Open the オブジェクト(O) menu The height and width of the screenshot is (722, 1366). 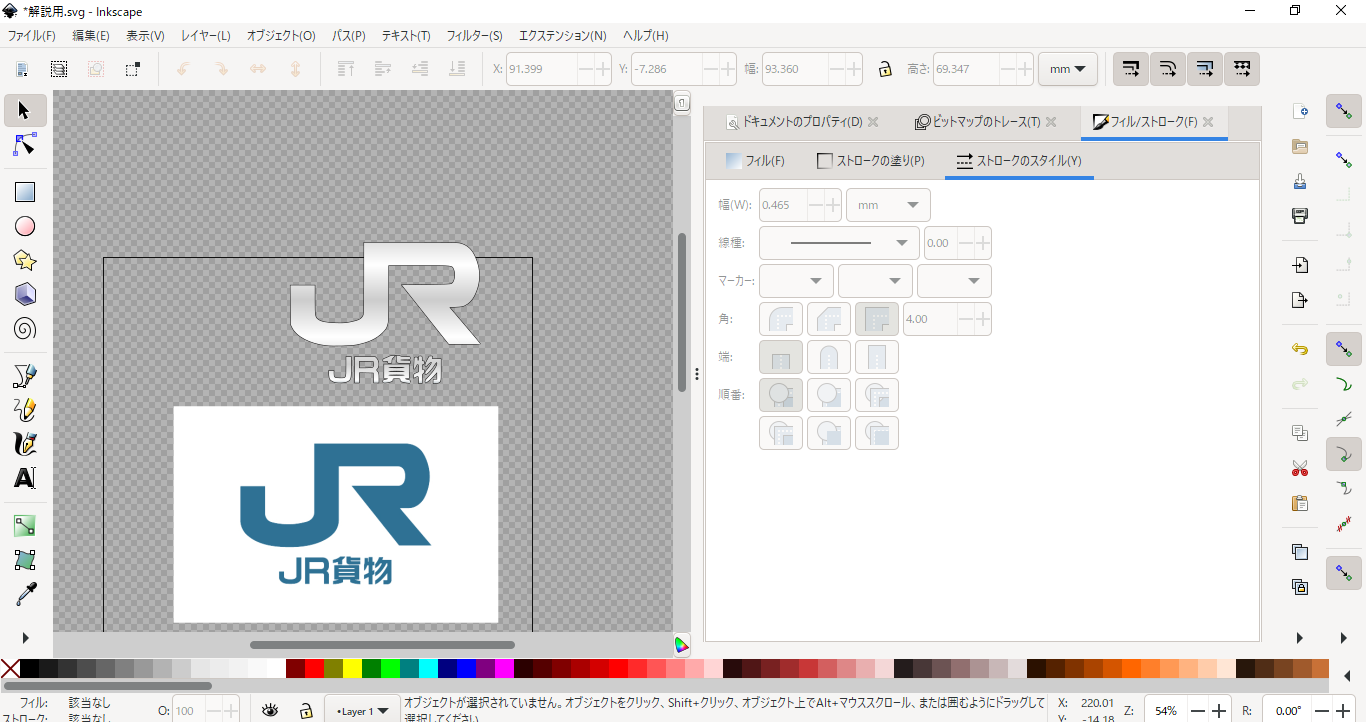click(281, 35)
